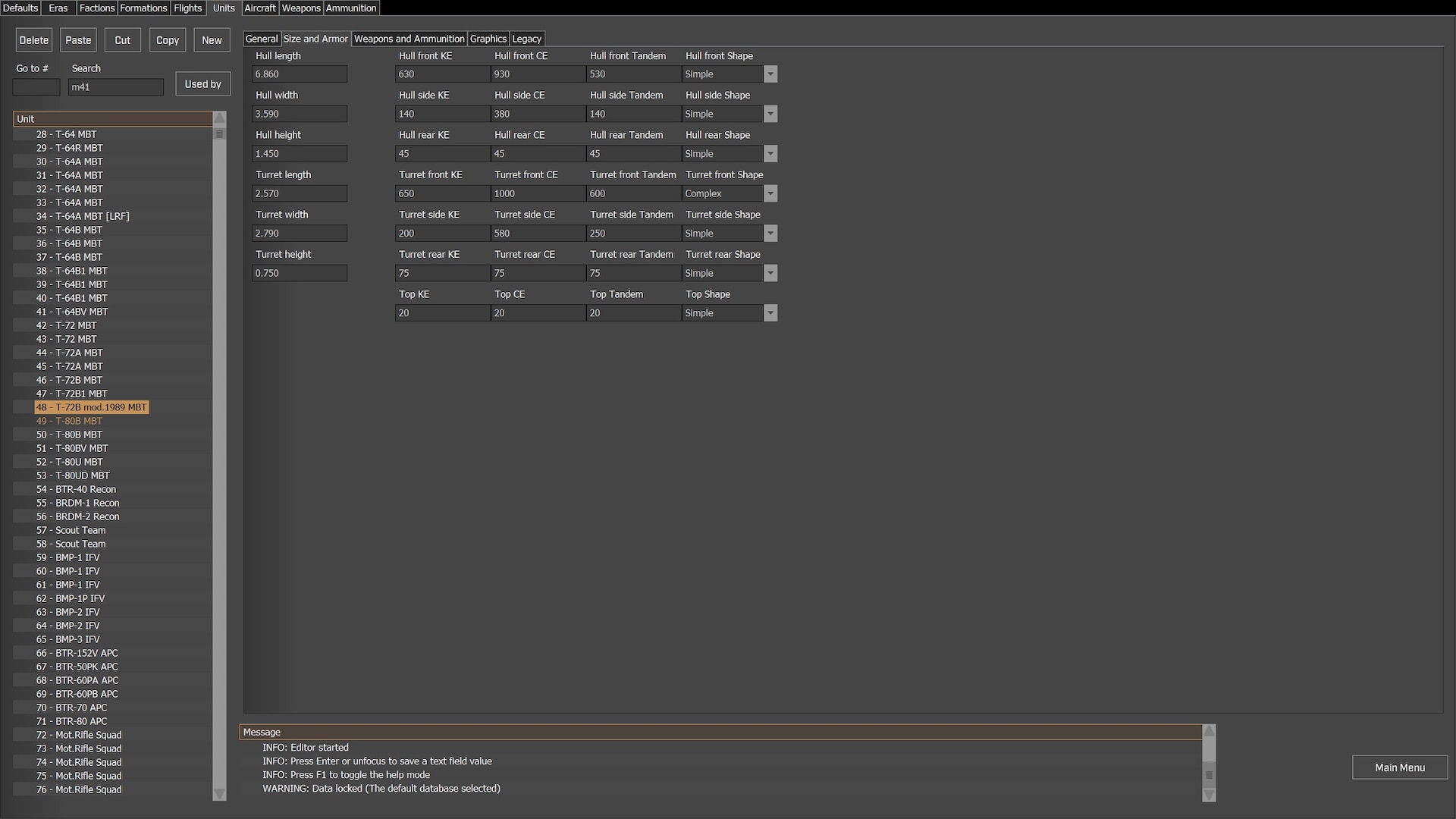Viewport: 1456px width, 819px height.
Task: Click the Top KE field
Action: (x=443, y=313)
